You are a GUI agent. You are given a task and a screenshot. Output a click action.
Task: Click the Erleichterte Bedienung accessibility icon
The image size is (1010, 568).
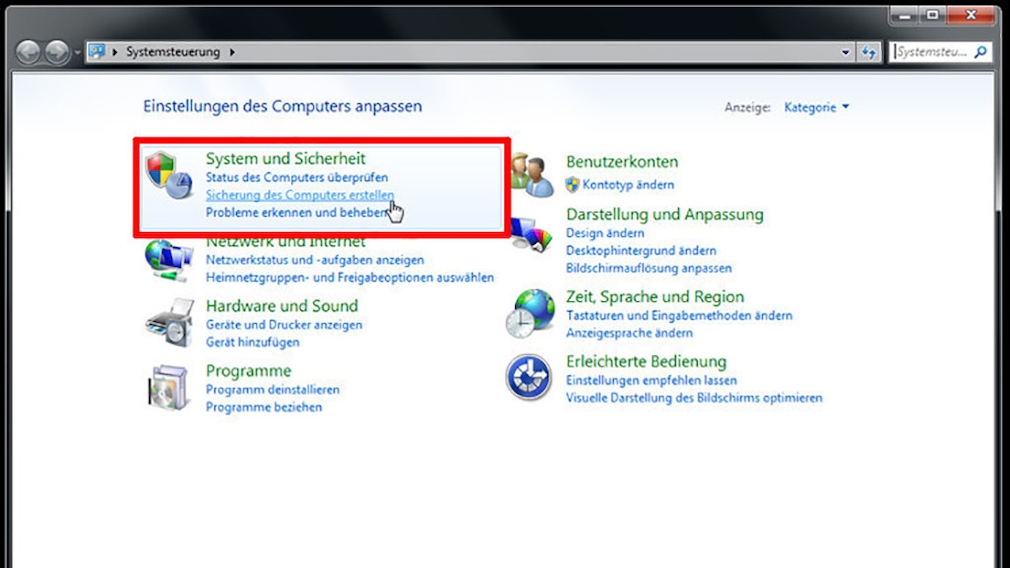point(529,377)
